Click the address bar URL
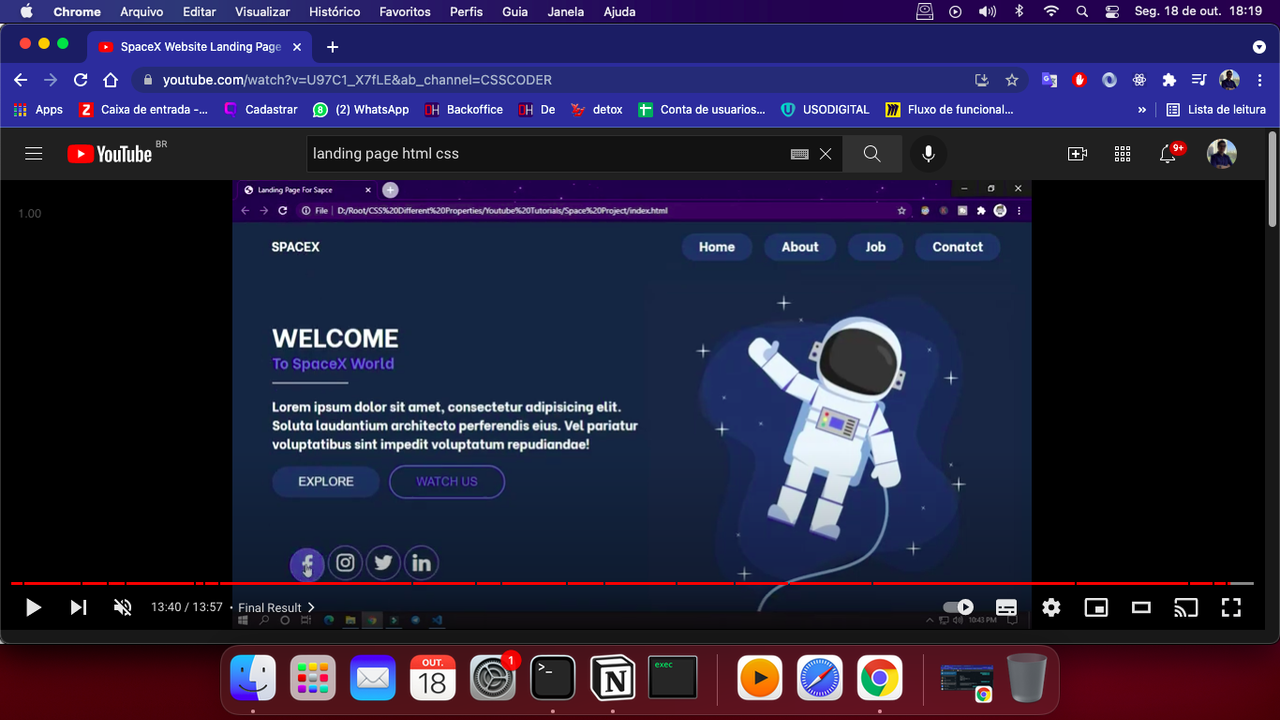The width and height of the screenshot is (1280, 720). 357,80
